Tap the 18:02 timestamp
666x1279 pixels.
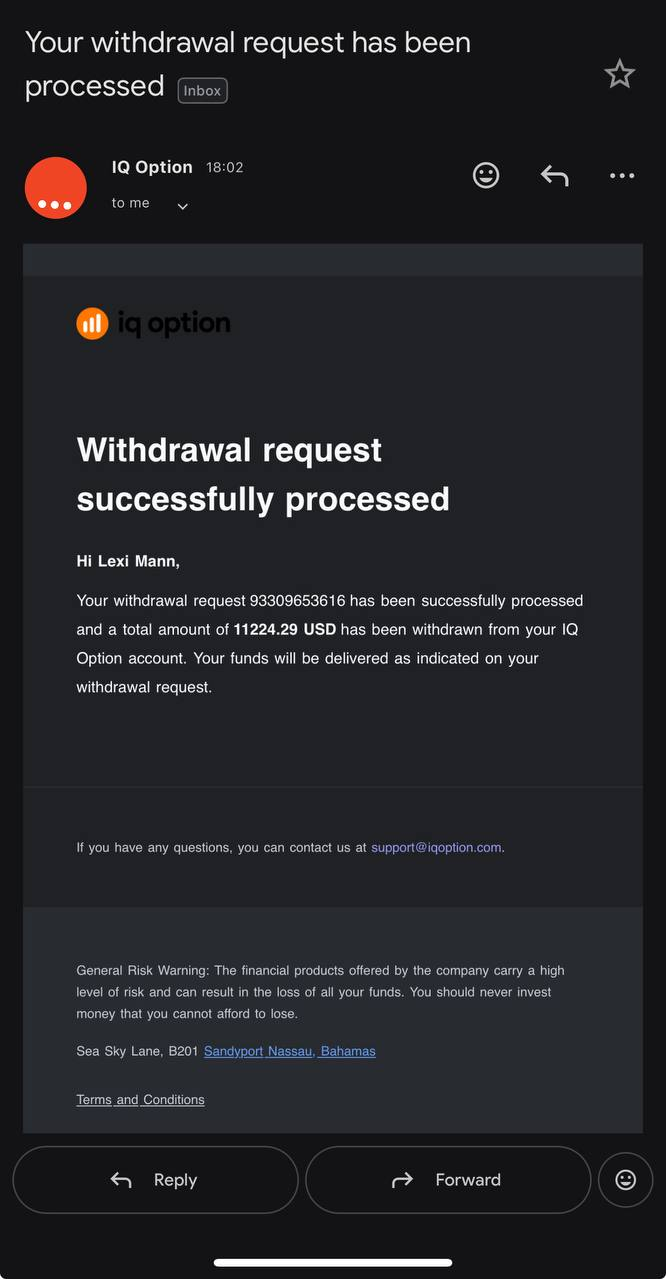click(x=225, y=168)
